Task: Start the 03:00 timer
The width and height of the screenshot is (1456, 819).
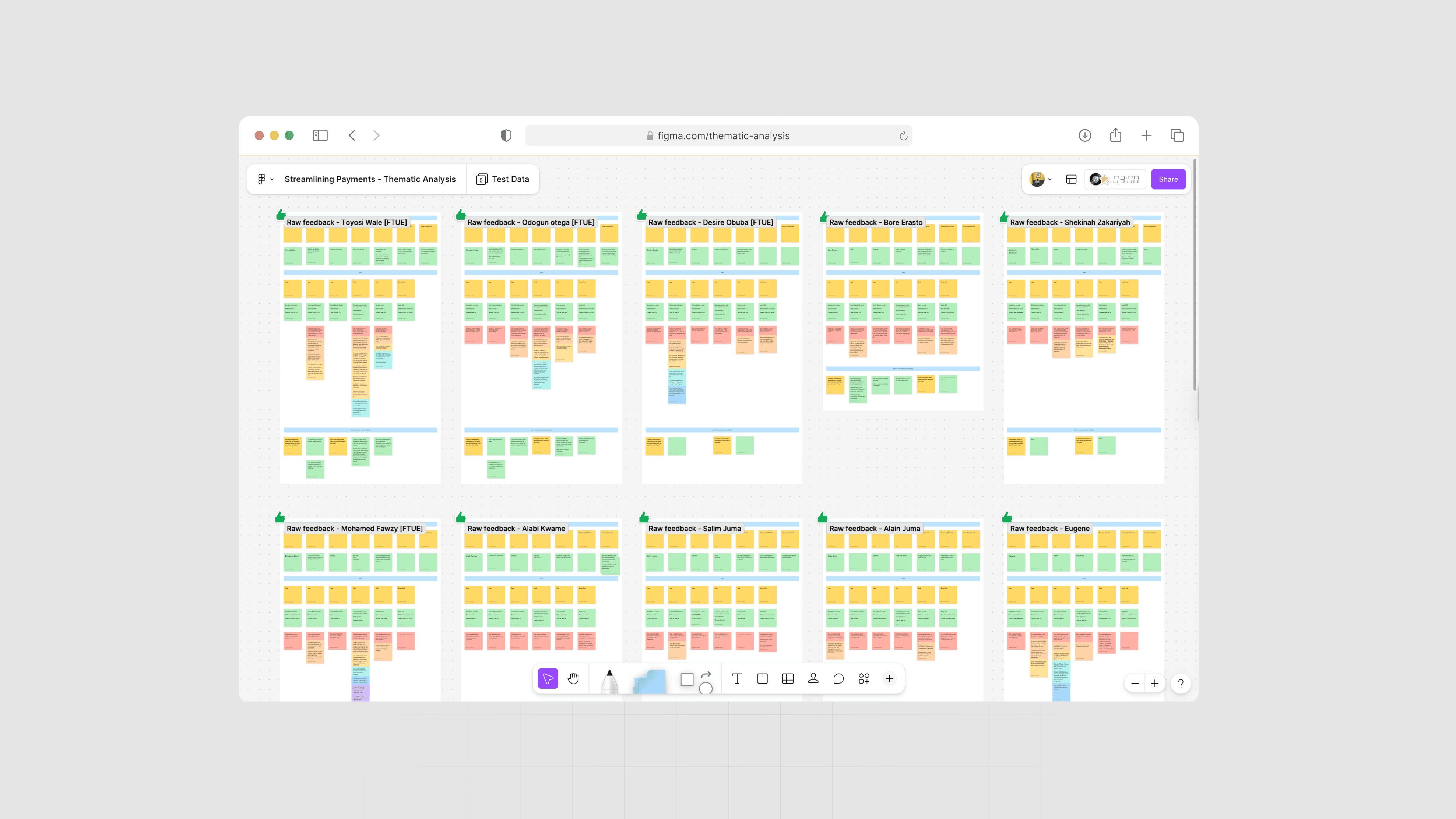Action: click(1125, 179)
